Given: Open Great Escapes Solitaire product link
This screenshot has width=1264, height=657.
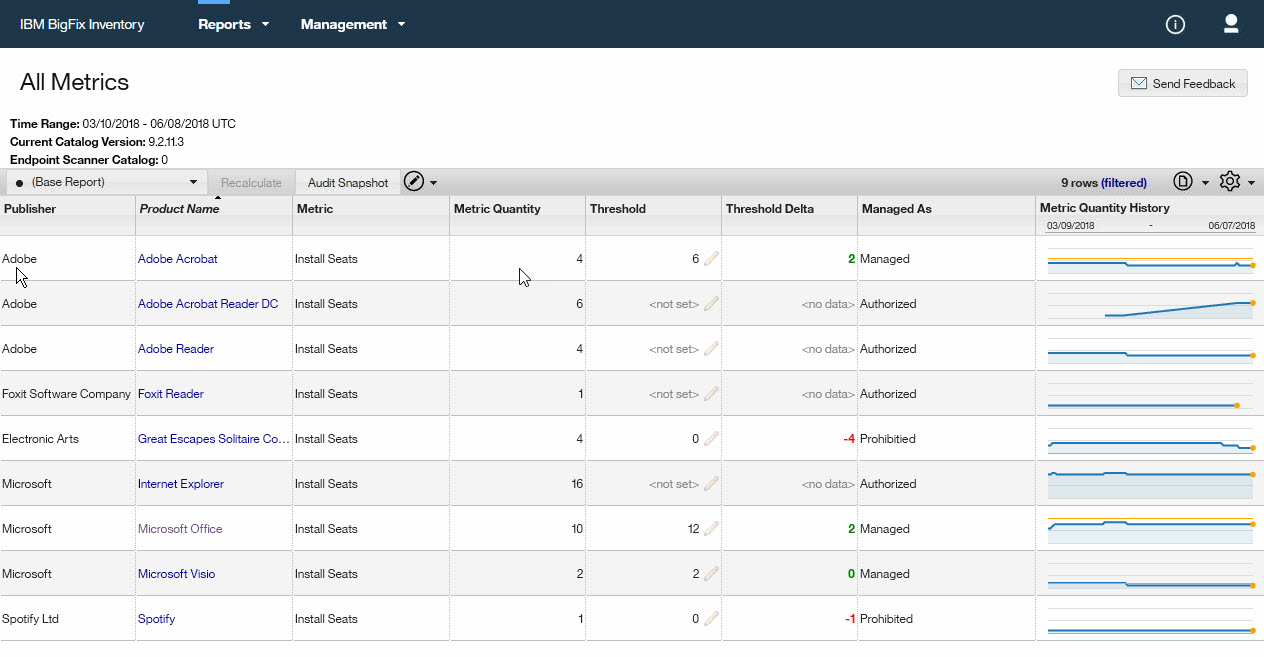Looking at the screenshot, I should tap(214, 439).
